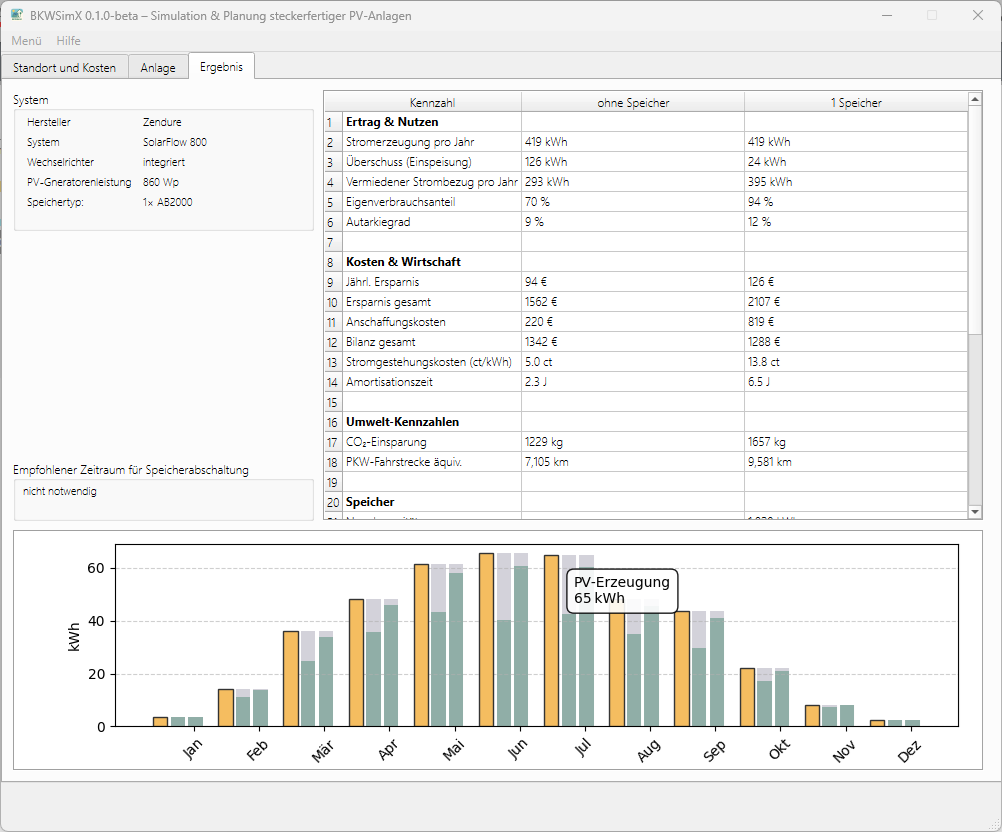Screen dimensions: 1002x832
Task: Click the orange March PV production bar
Action: point(291,679)
